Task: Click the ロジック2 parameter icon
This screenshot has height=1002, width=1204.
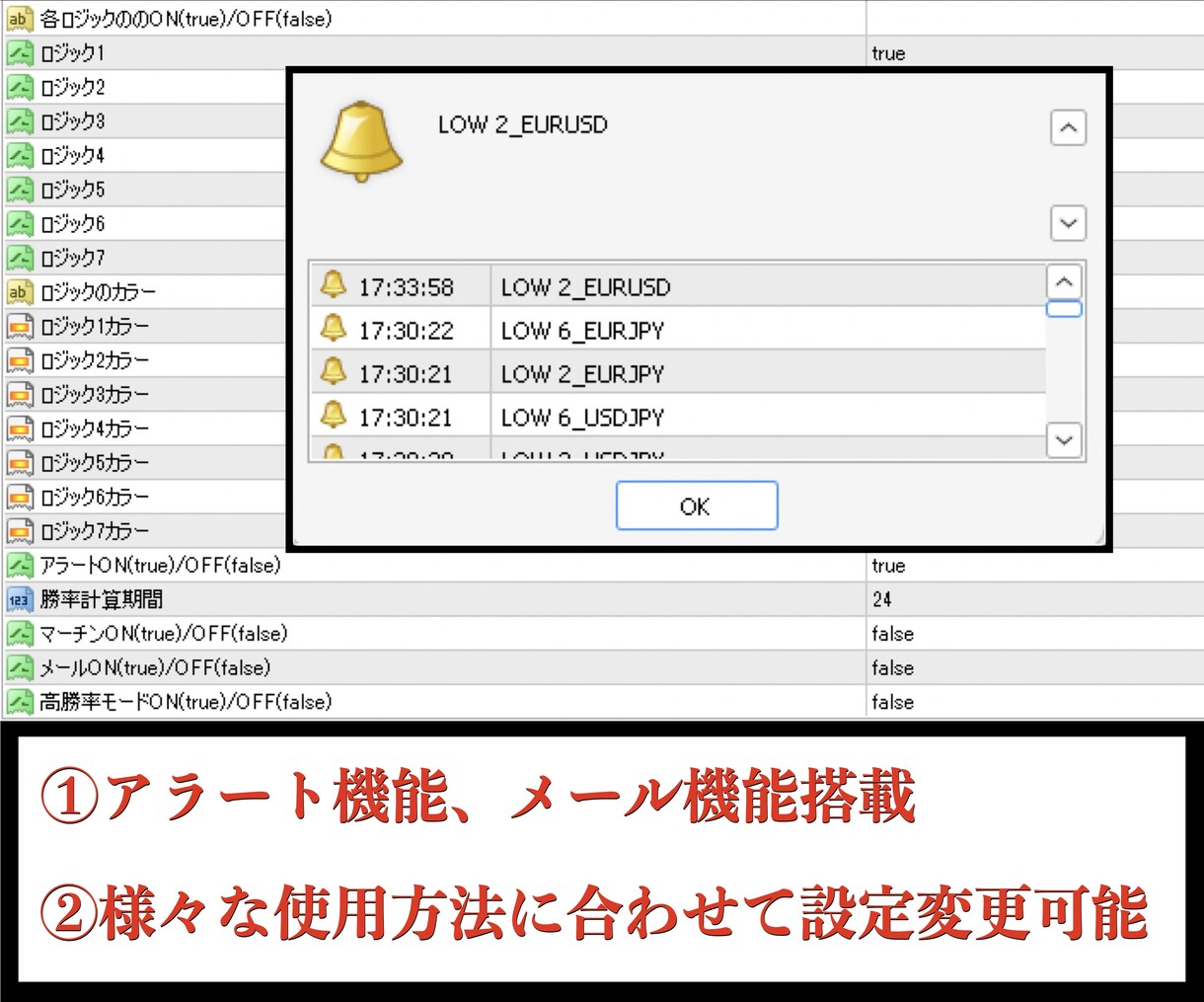Action: pos(20,87)
